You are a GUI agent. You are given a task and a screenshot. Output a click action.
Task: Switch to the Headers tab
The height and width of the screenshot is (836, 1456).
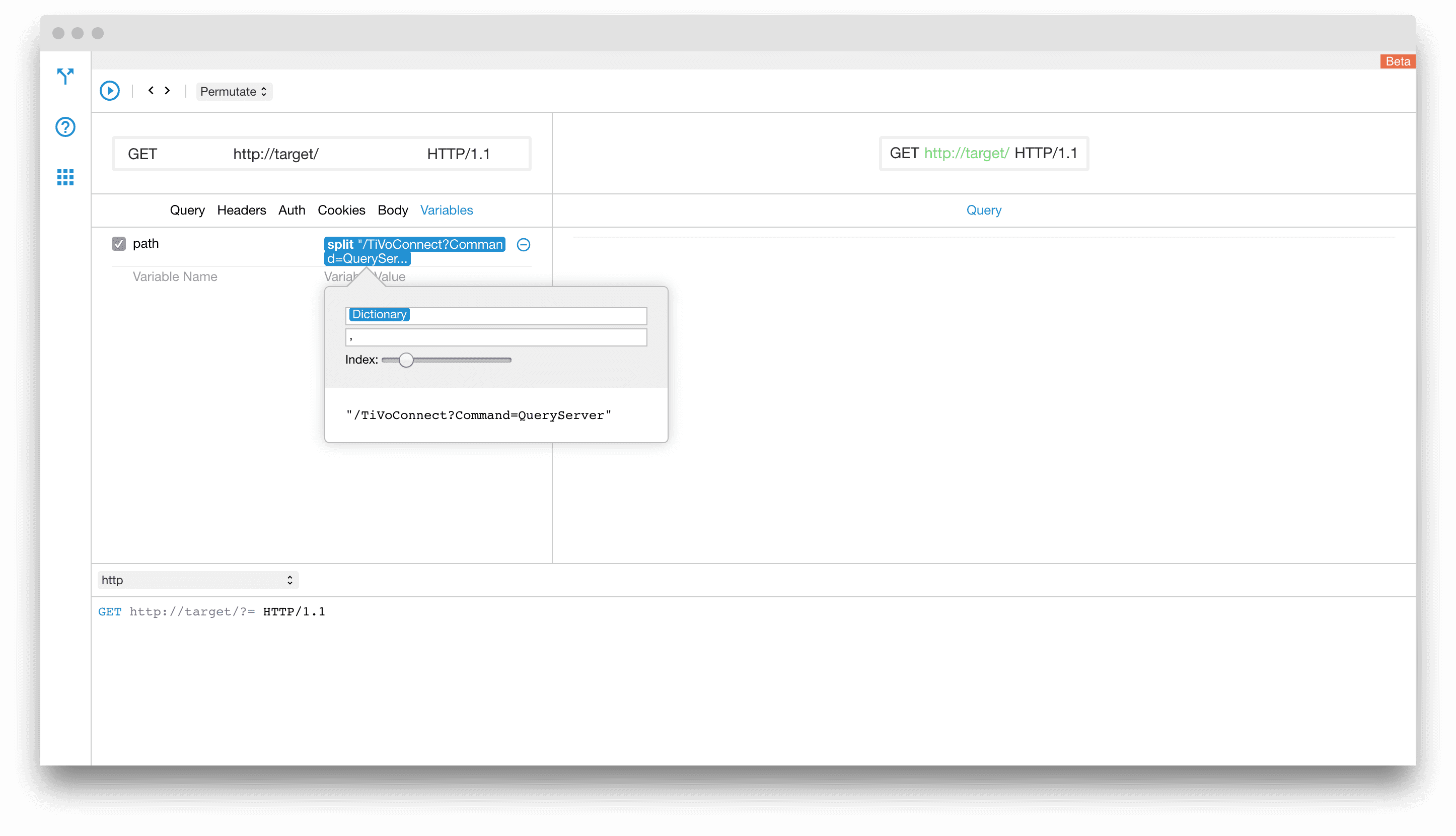coord(242,210)
